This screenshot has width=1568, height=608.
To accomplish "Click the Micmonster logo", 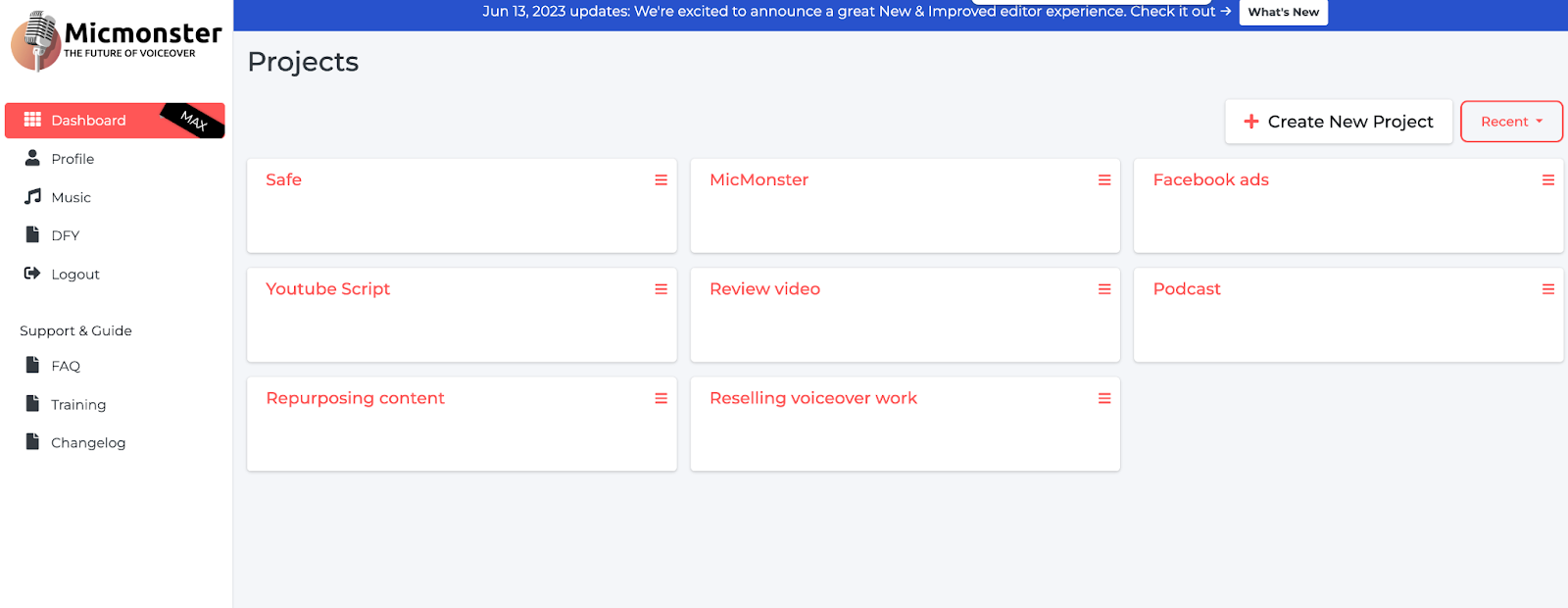I will (116, 41).
